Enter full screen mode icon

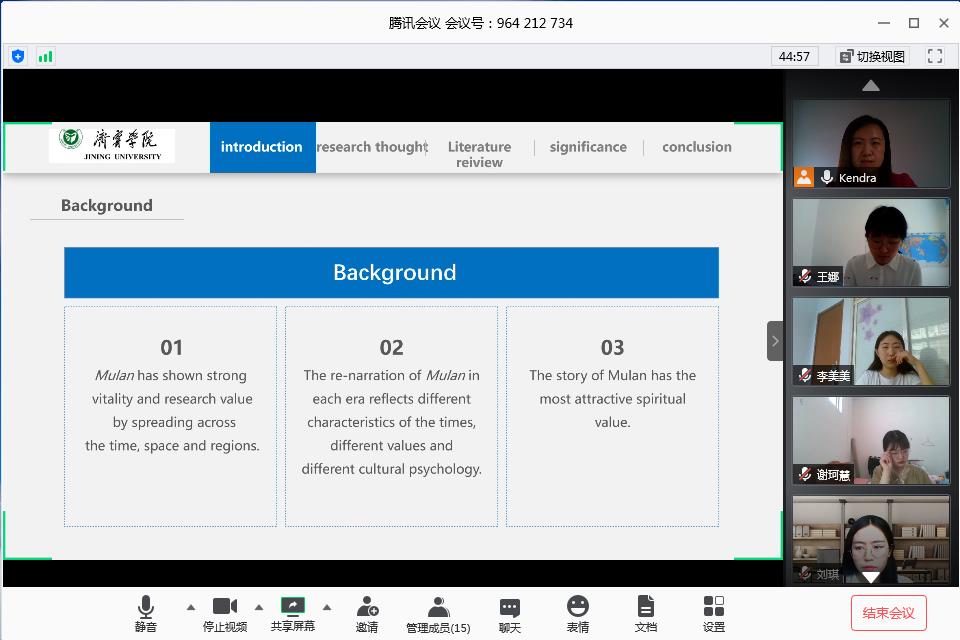coord(935,56)
